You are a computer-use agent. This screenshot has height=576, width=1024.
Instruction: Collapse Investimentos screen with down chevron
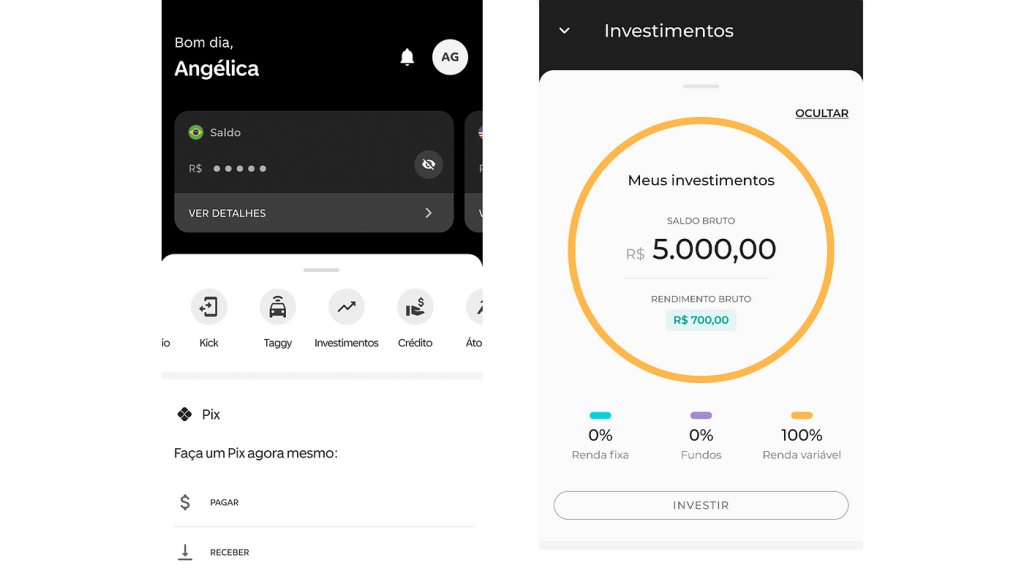click(564, 31)
